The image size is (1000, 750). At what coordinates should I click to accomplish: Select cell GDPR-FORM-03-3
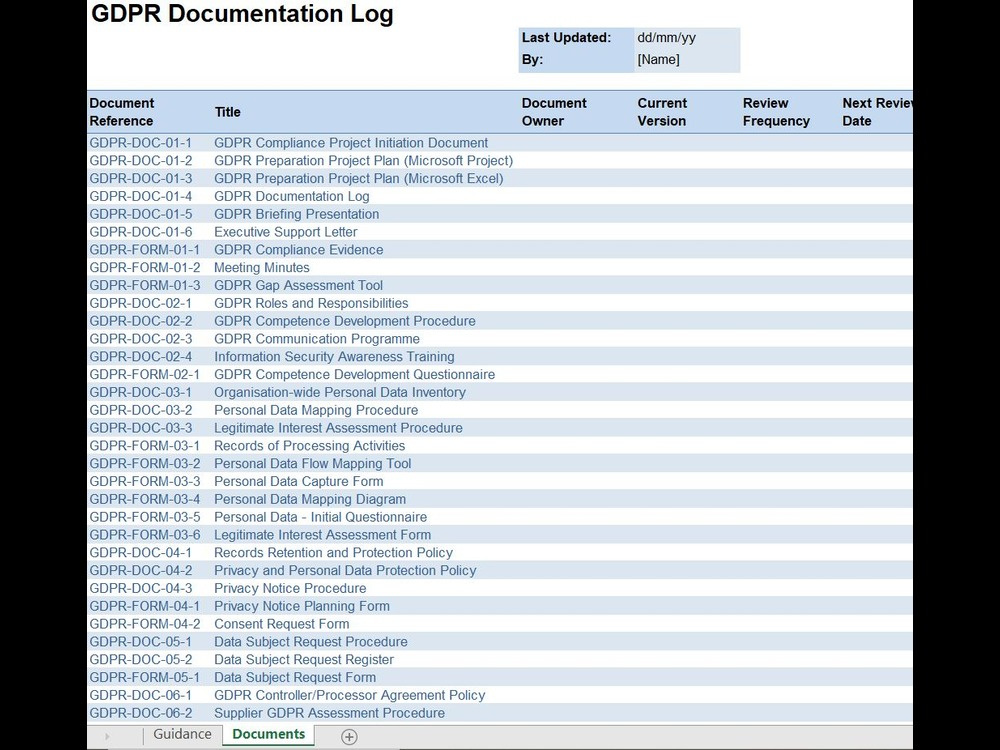click(145, 482)
